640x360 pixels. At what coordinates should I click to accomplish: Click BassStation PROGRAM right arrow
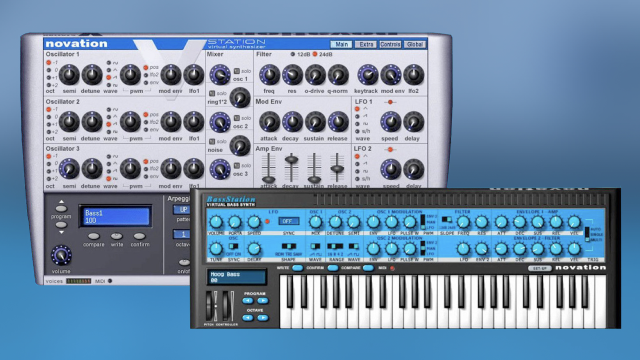[x=263, y=301]
